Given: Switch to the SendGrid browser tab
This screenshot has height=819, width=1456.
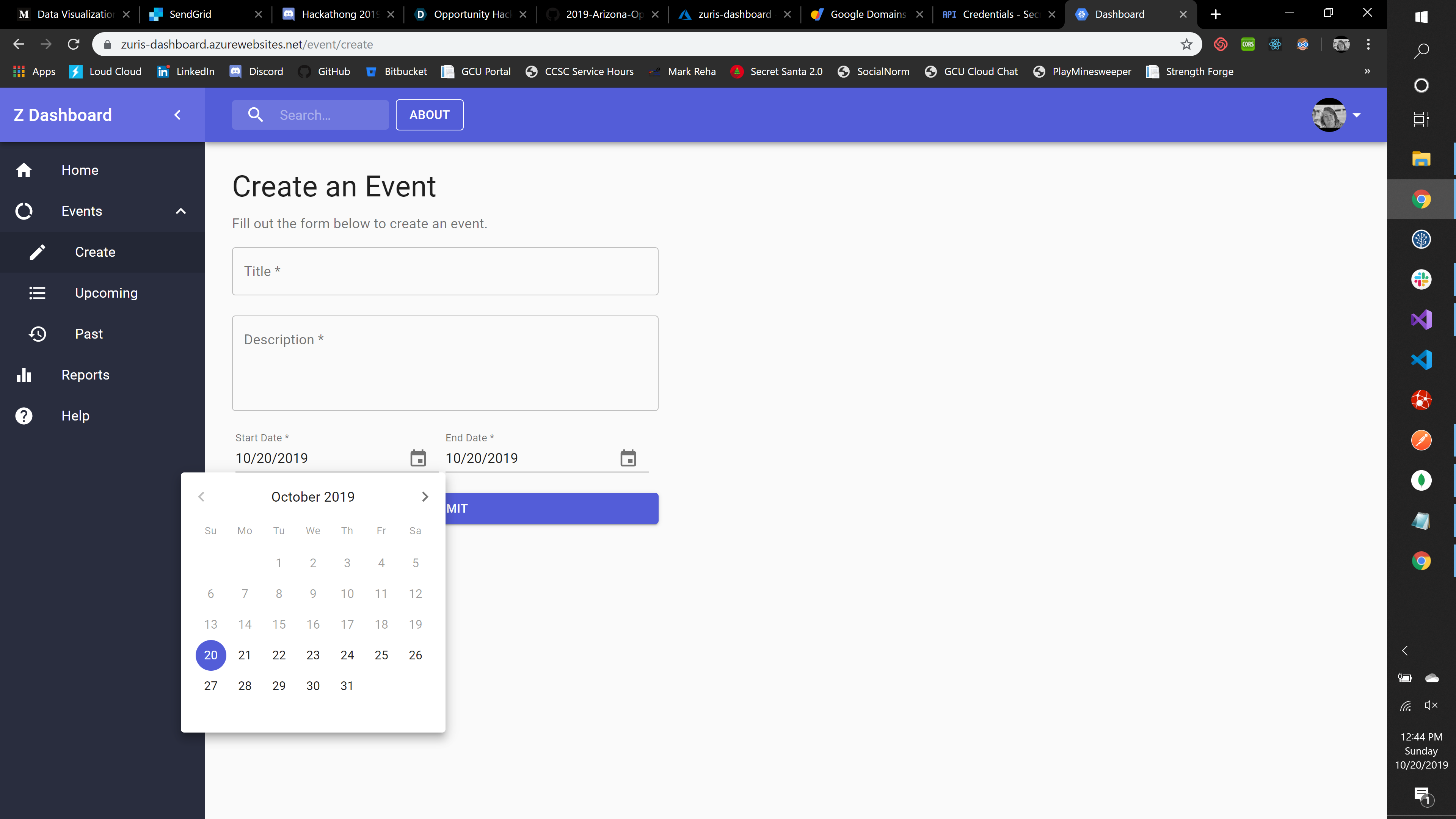Looking at the screenshot, I should (190, 14).
